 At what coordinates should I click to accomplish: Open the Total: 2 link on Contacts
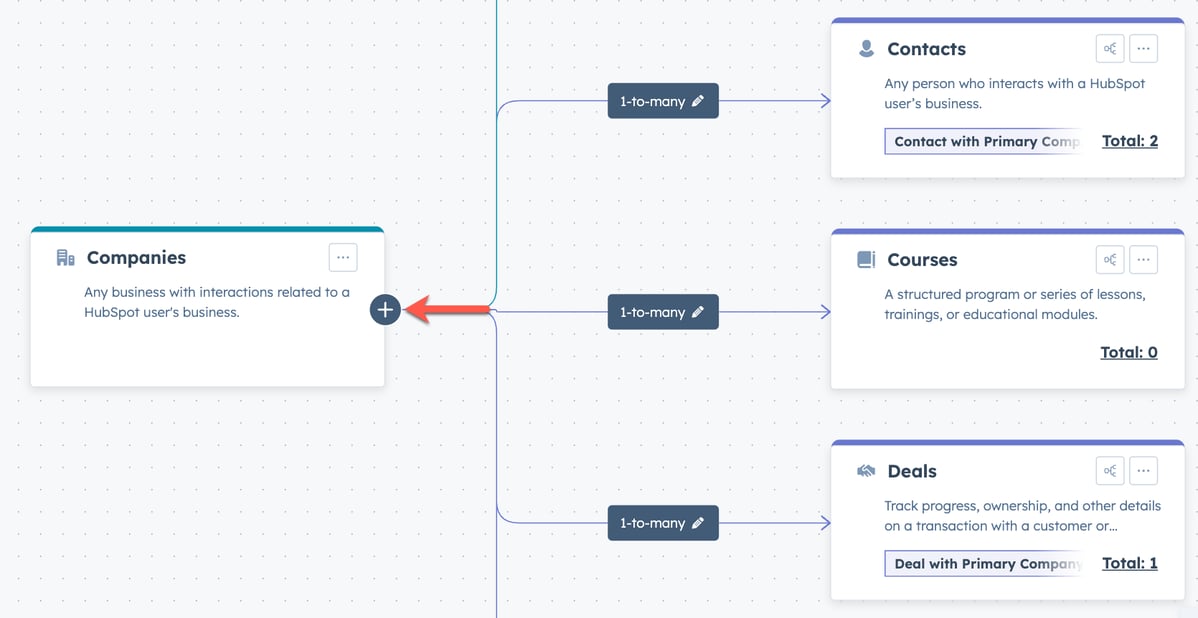coord(1129,140)
